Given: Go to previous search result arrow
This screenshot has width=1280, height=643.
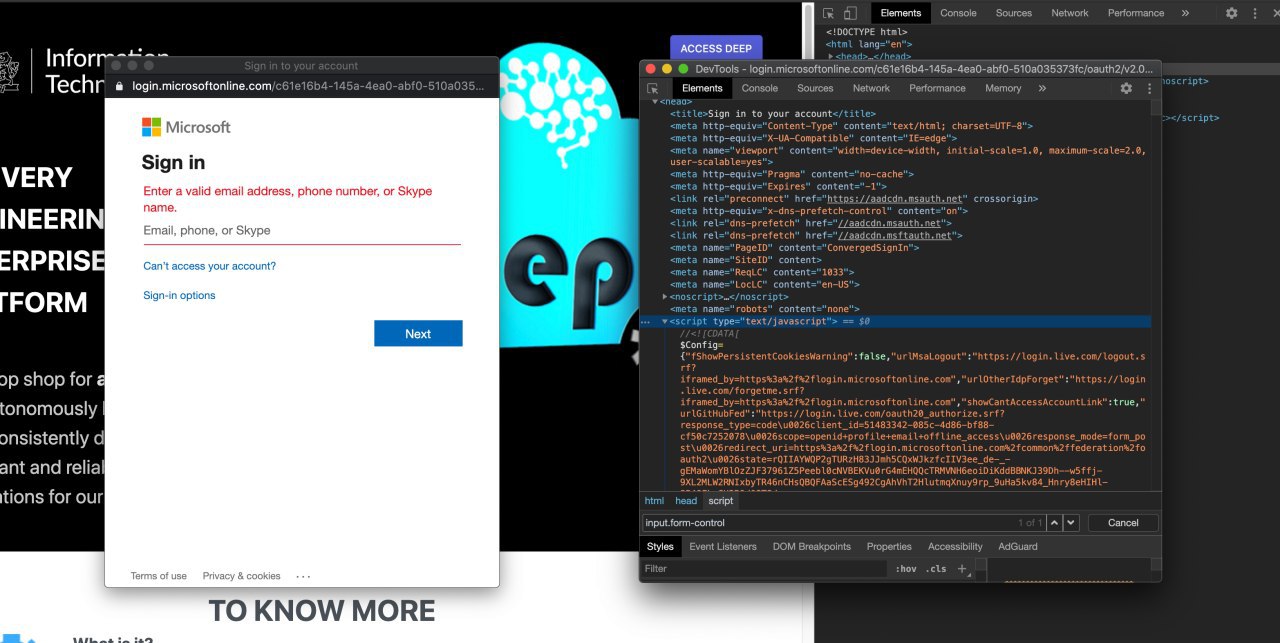Looking at the screenshot, I should [x=1054, y=522].
